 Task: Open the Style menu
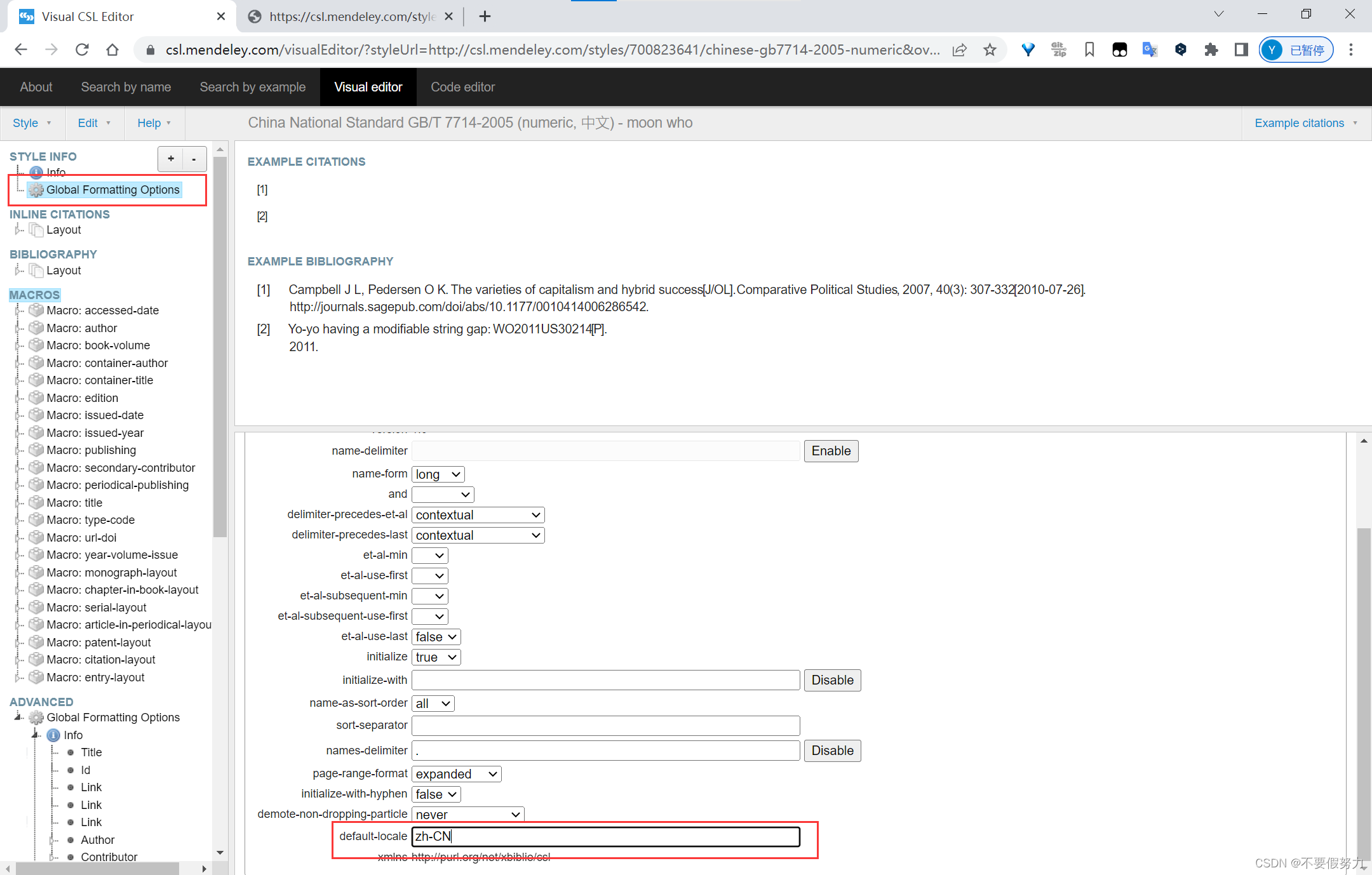(31, 123)
